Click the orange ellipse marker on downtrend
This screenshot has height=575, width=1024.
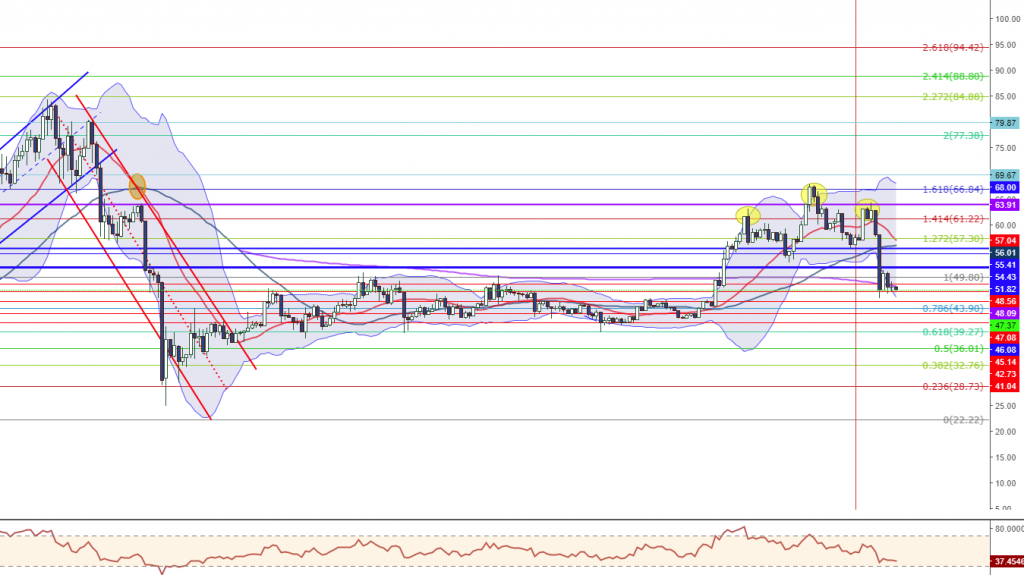(x=136, y=186)
